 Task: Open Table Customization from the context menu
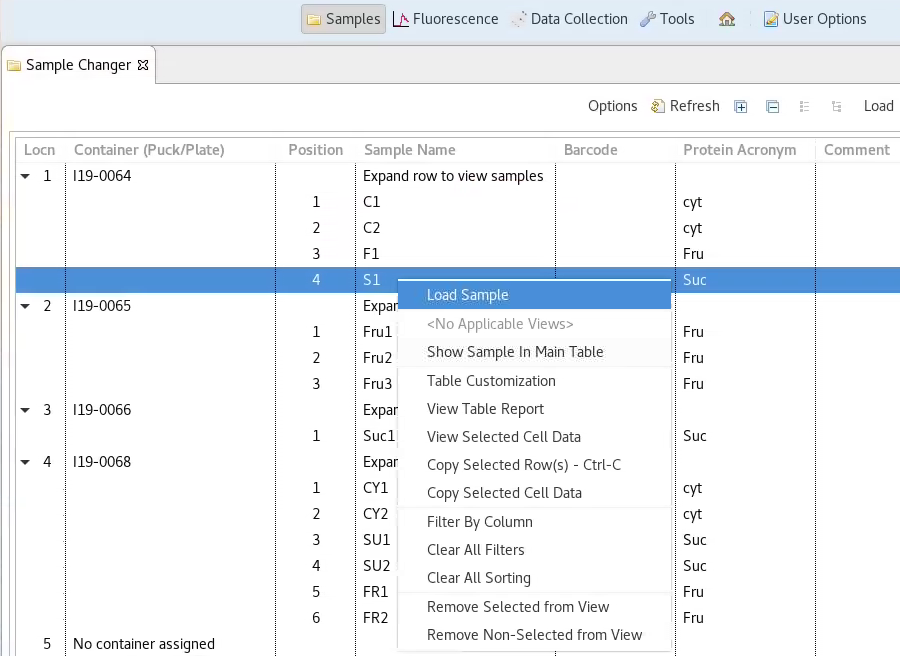pos(534,381)
